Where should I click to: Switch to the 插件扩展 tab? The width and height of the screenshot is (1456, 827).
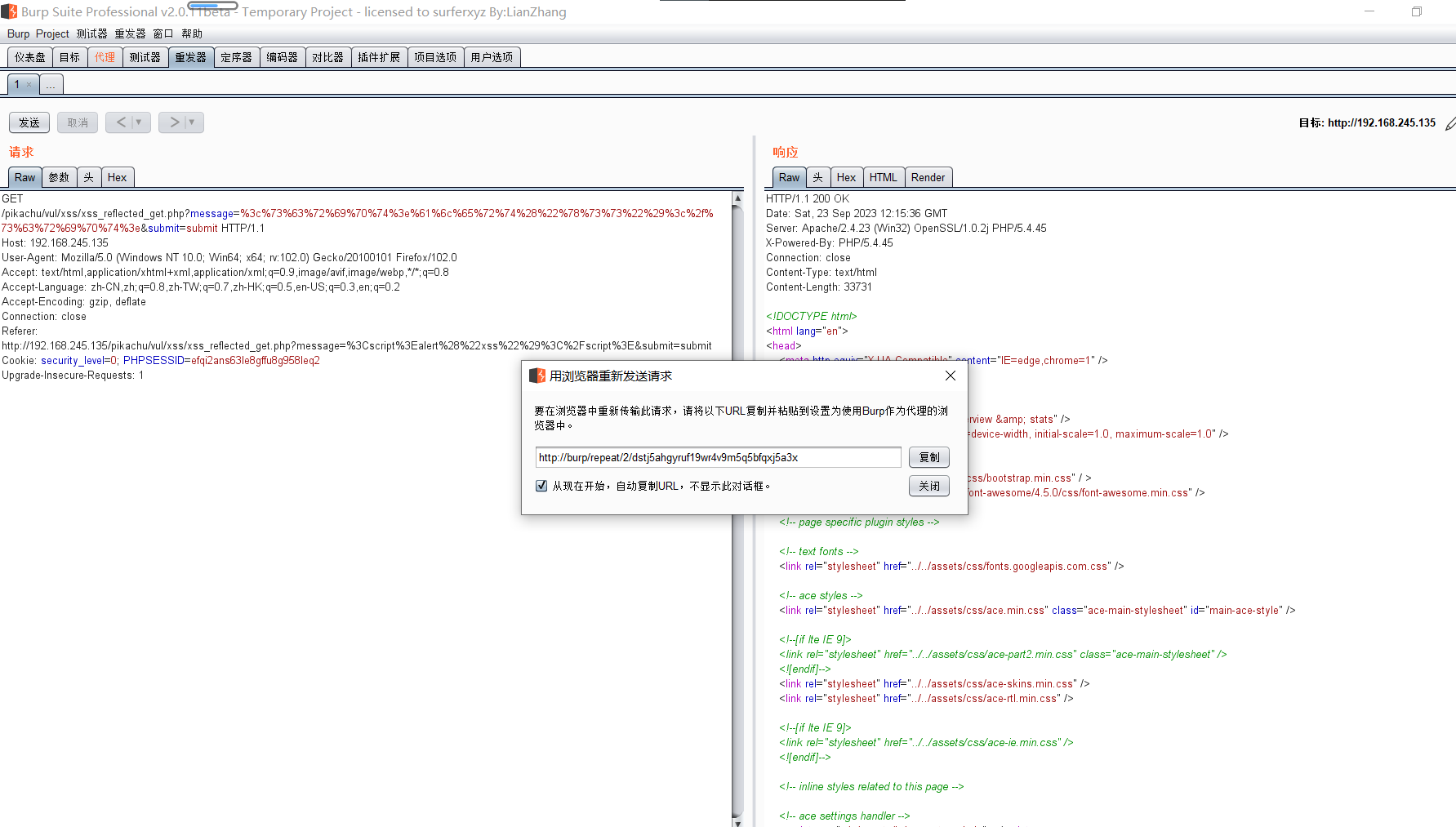(379, 57)
